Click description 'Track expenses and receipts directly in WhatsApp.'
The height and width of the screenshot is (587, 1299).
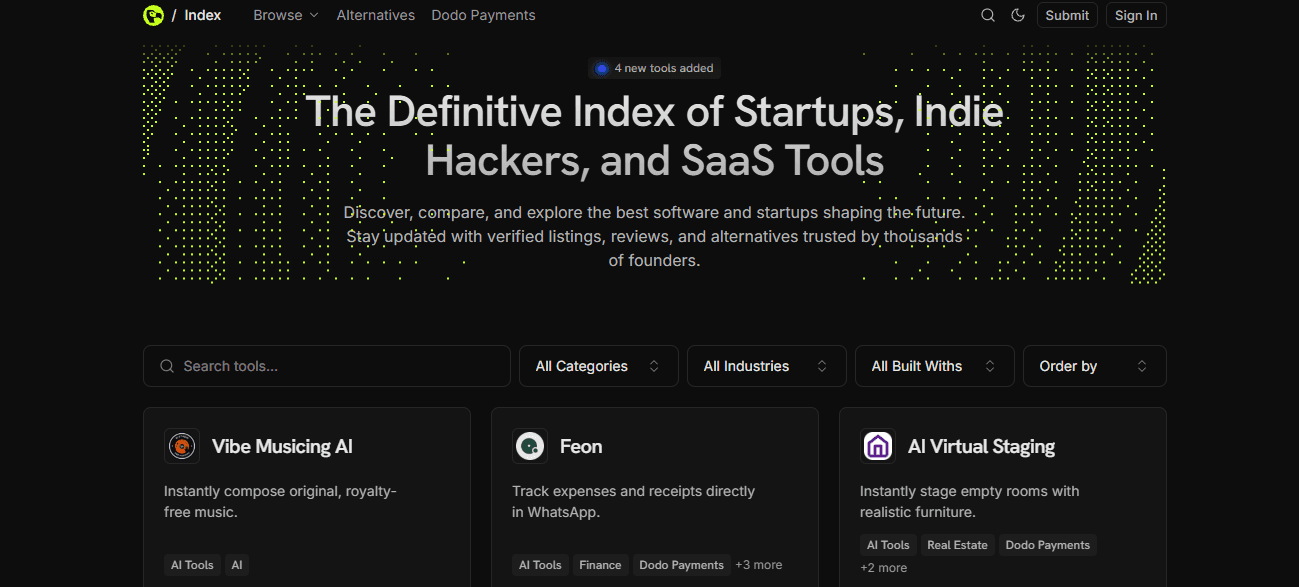(x=634, y=502)
